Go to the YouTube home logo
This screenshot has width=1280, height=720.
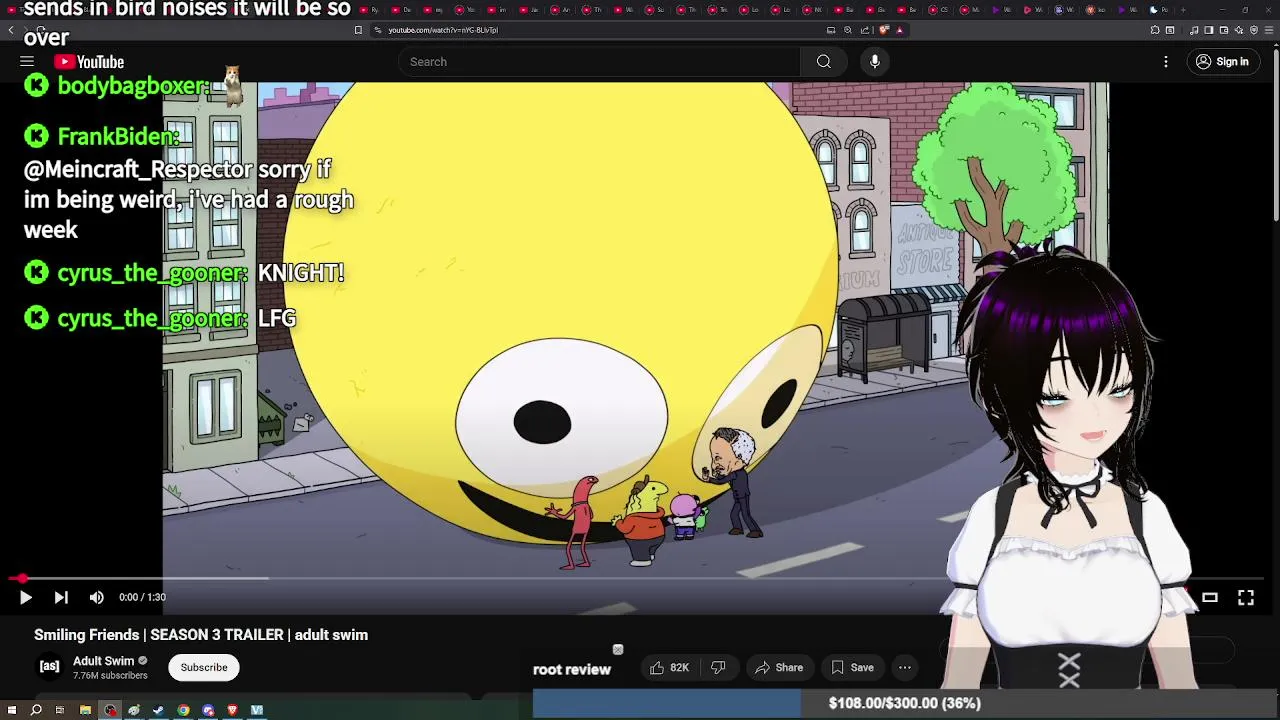(89, 62)
